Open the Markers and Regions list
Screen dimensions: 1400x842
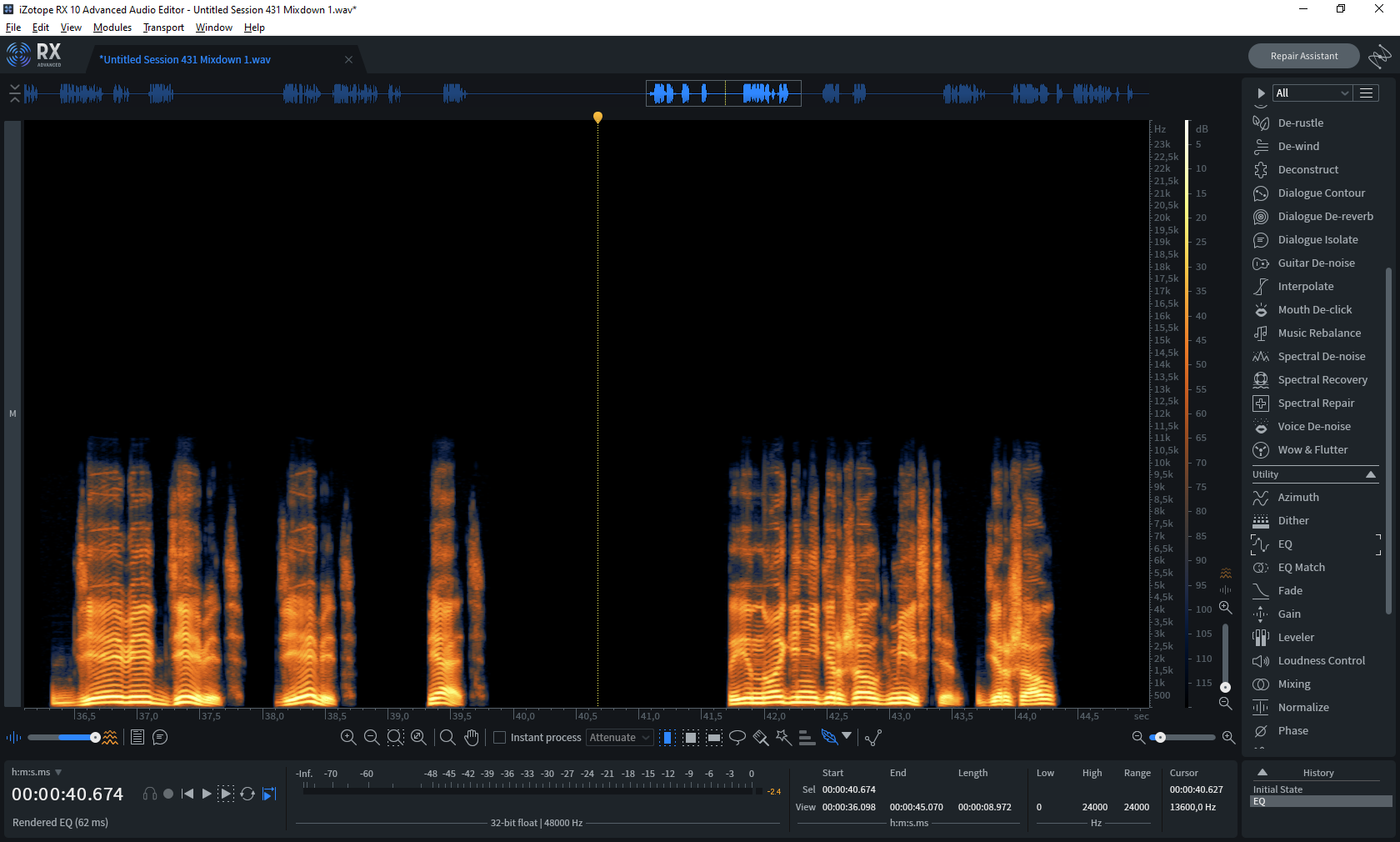(x=137, y=737)
